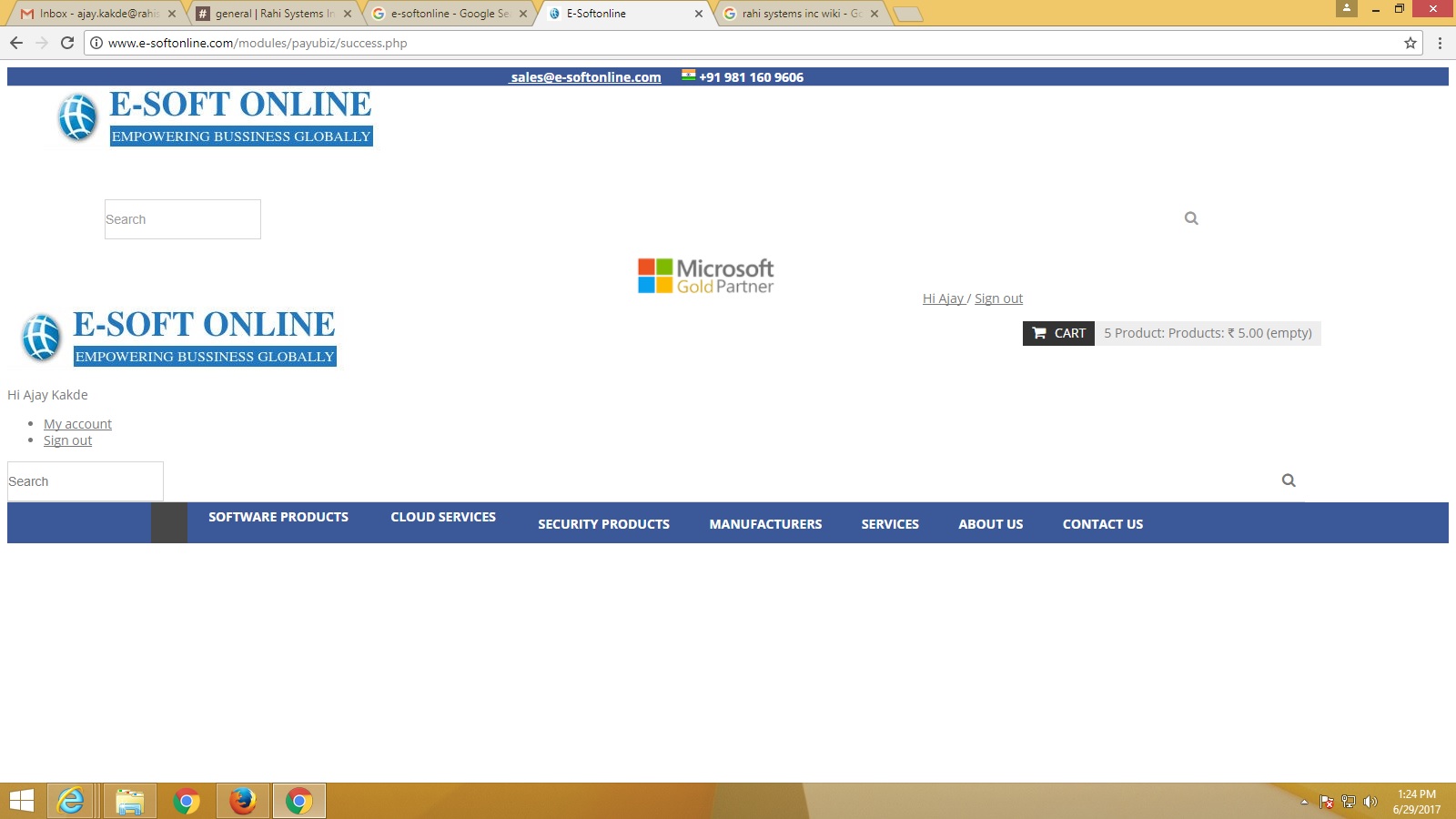1456x819 pixels.
Task: Click the Hi Ajay Kakde greeting text
Action: [x=47, y=395]
